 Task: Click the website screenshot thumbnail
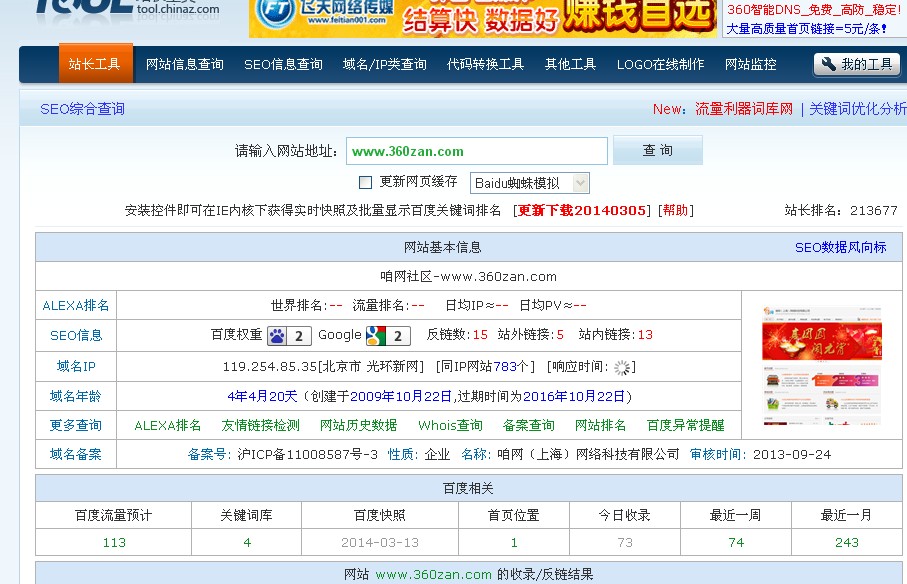coord(822,365)
